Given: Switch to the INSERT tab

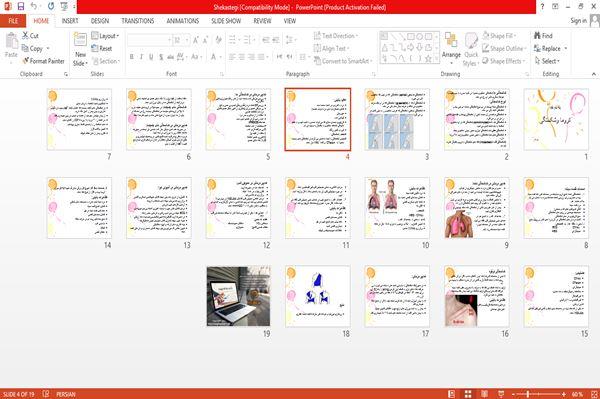Looking at the screenshot, I should coord(70,21).
